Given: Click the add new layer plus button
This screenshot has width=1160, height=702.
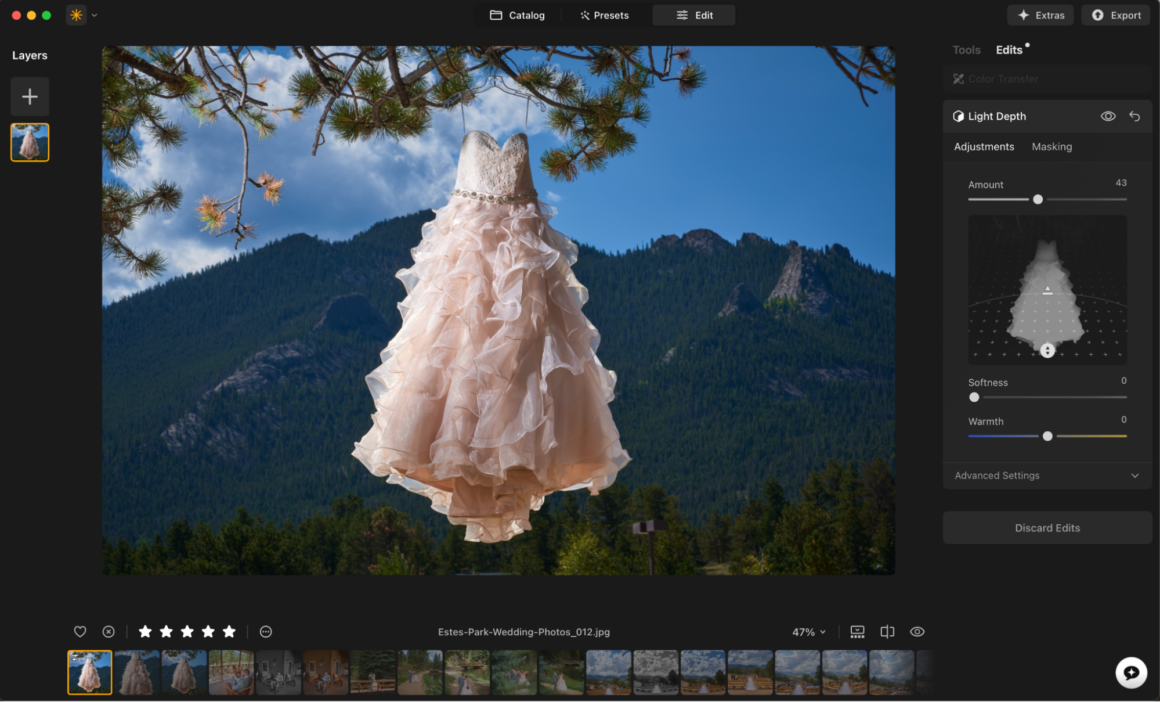Looking at the screenshot, I should 30,97.
